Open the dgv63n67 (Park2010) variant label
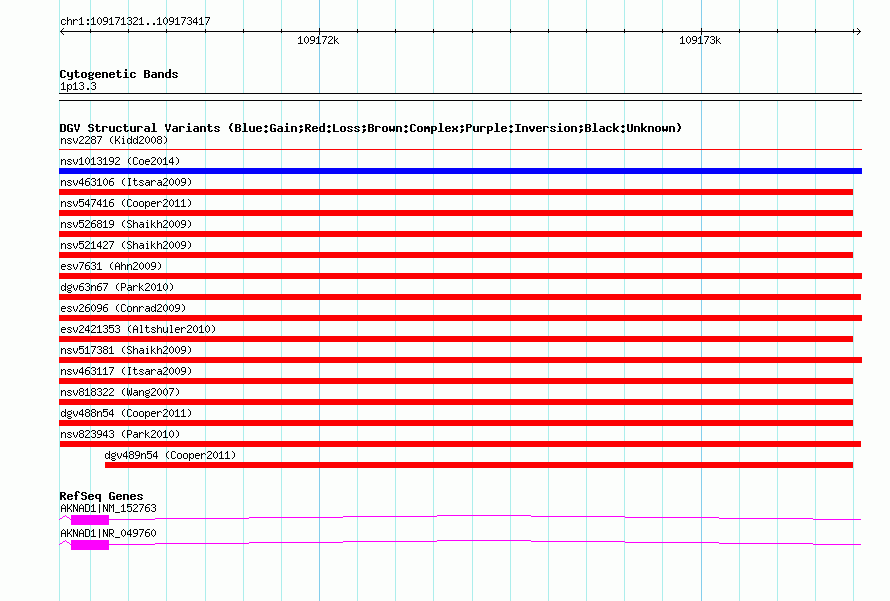This screenshot has height=601, width=890. pyautogui.click(x=118, y=287)
